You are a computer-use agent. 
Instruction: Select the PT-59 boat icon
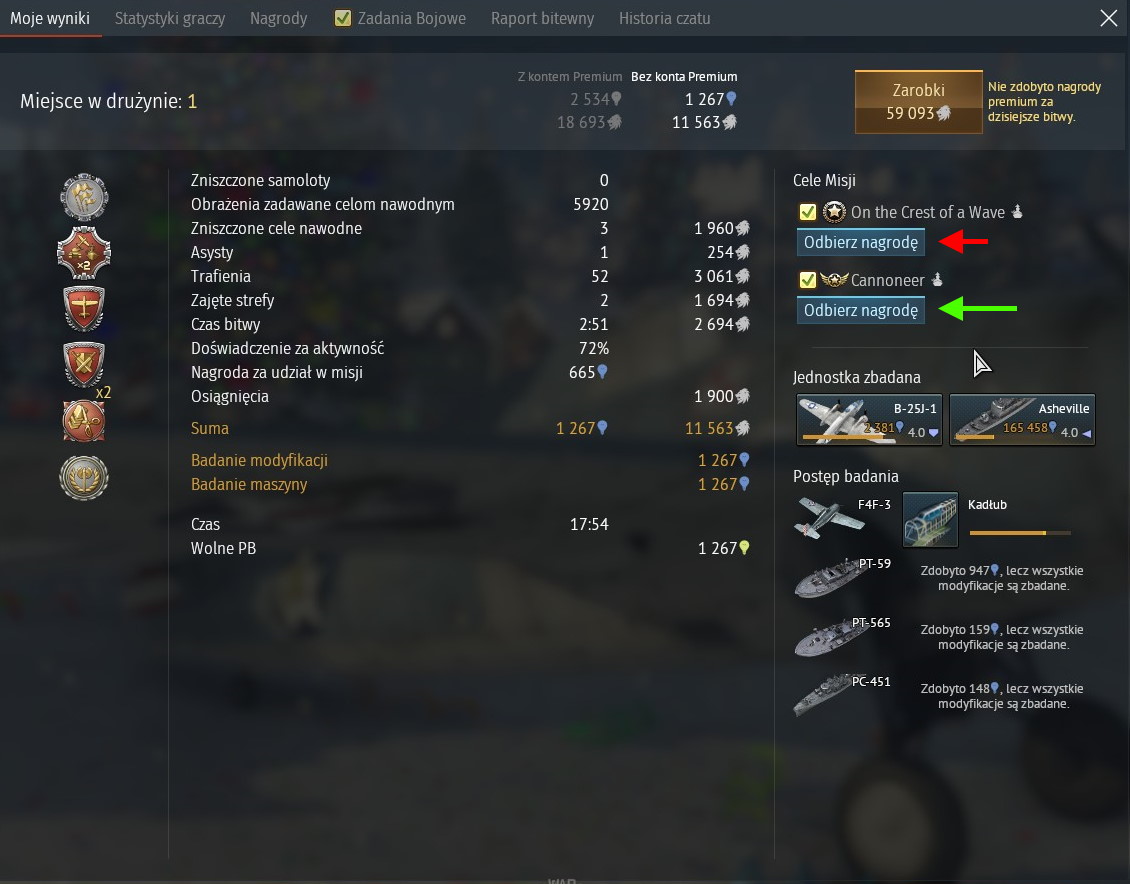click(829, 577)
